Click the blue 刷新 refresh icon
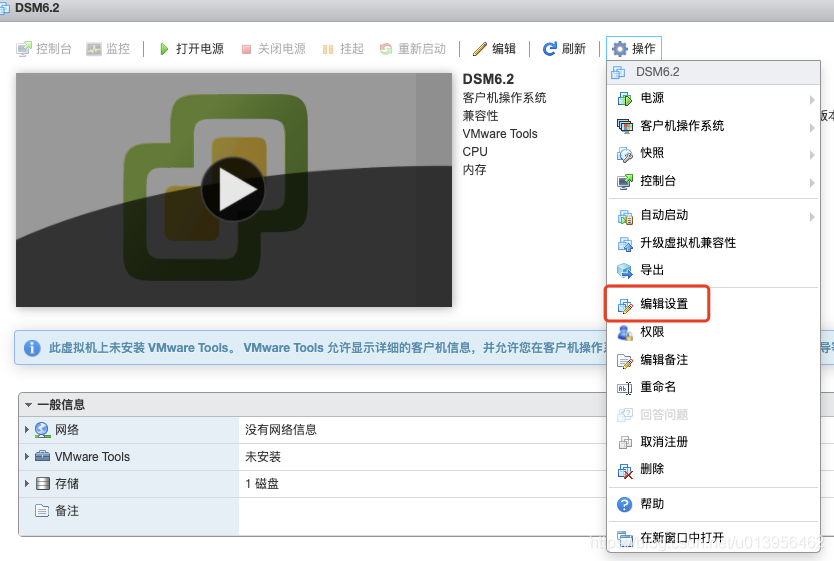The width and height of the screenshot is (834, 561). pos(549,49)
